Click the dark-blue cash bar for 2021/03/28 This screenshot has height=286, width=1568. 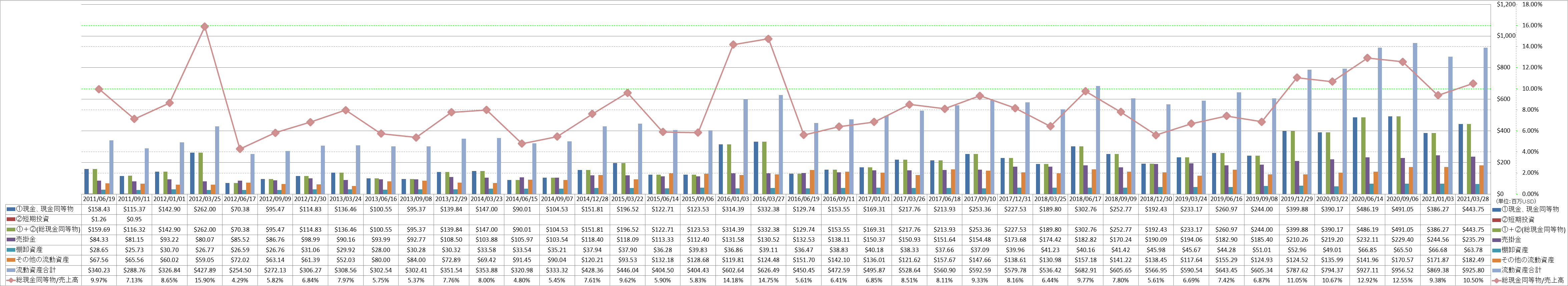point(1460,159)
